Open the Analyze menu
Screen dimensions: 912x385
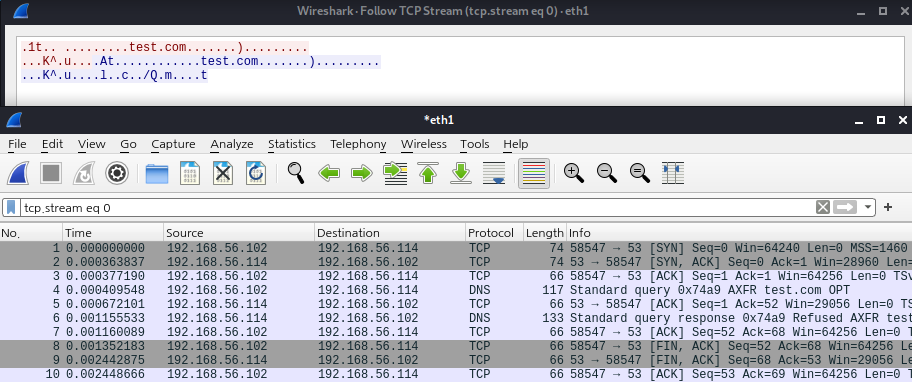pyautogui.click(x=231, y=144)
